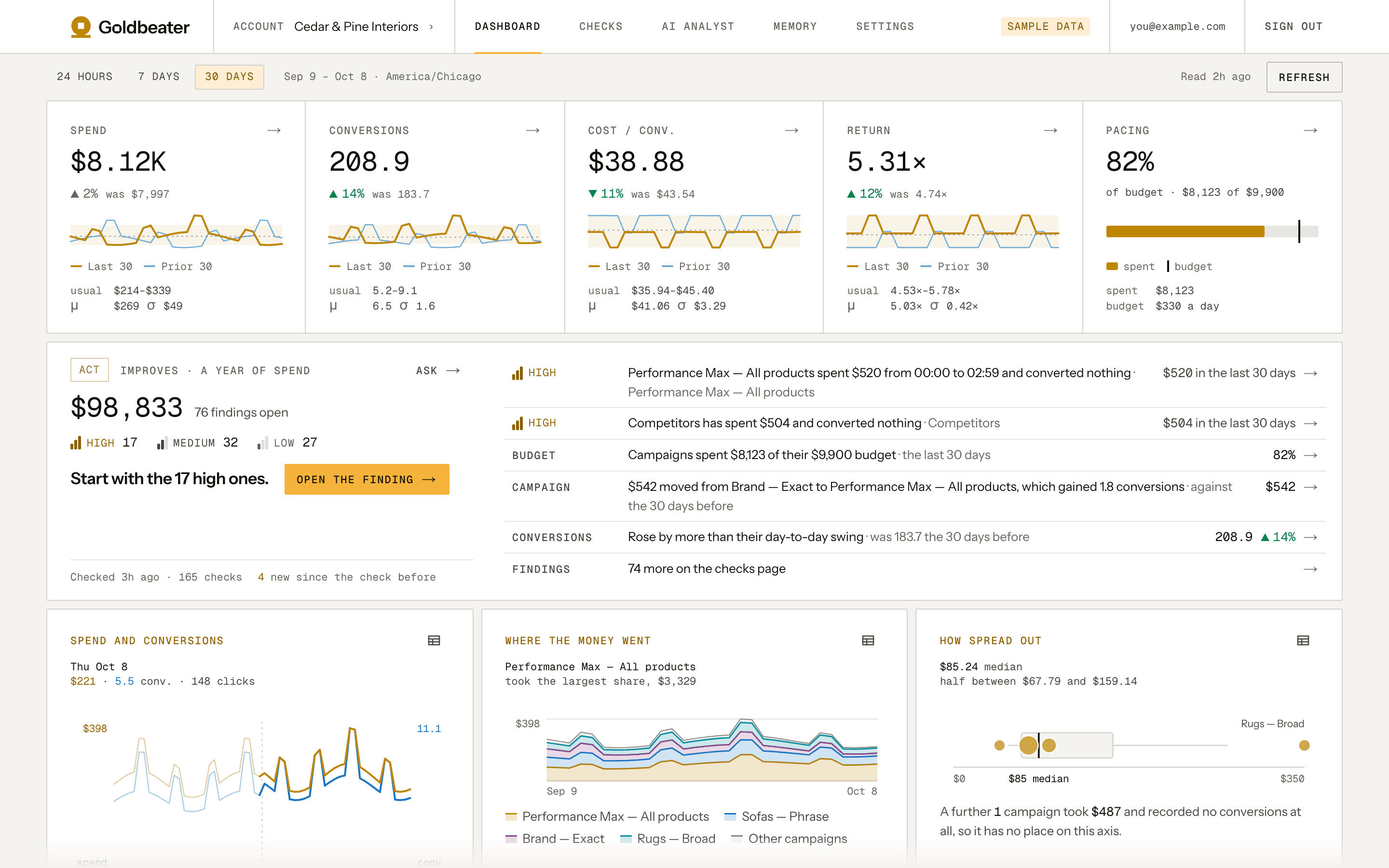Viewport: 1389px width, 868px height.
Task: Click '4 new since the check before'
Action: (347, 577)
